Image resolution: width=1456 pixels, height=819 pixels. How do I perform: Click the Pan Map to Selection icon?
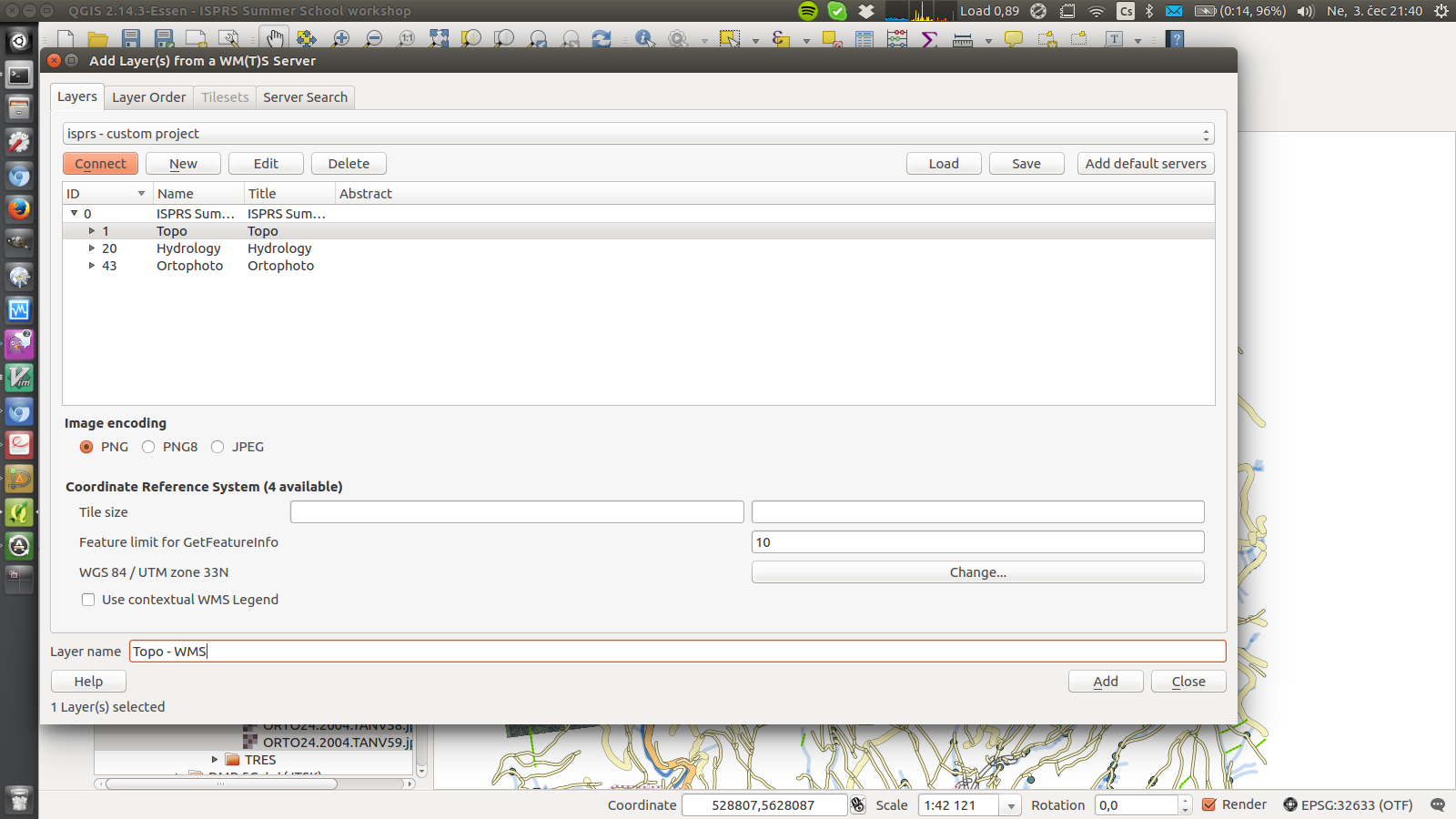tap(307, 38)
